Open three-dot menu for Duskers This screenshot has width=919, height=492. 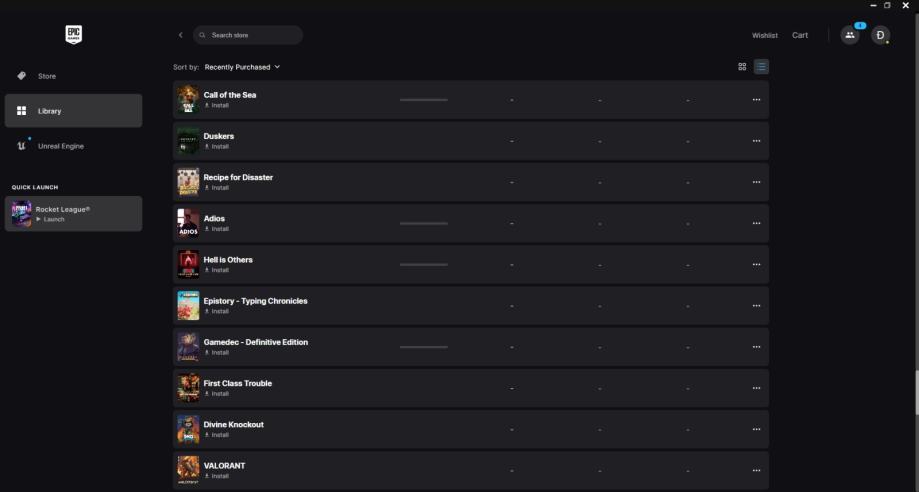[756, 141]
